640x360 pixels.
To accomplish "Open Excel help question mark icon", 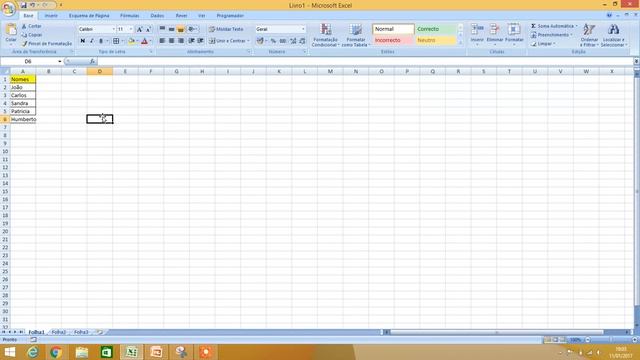I will (609, 15).
